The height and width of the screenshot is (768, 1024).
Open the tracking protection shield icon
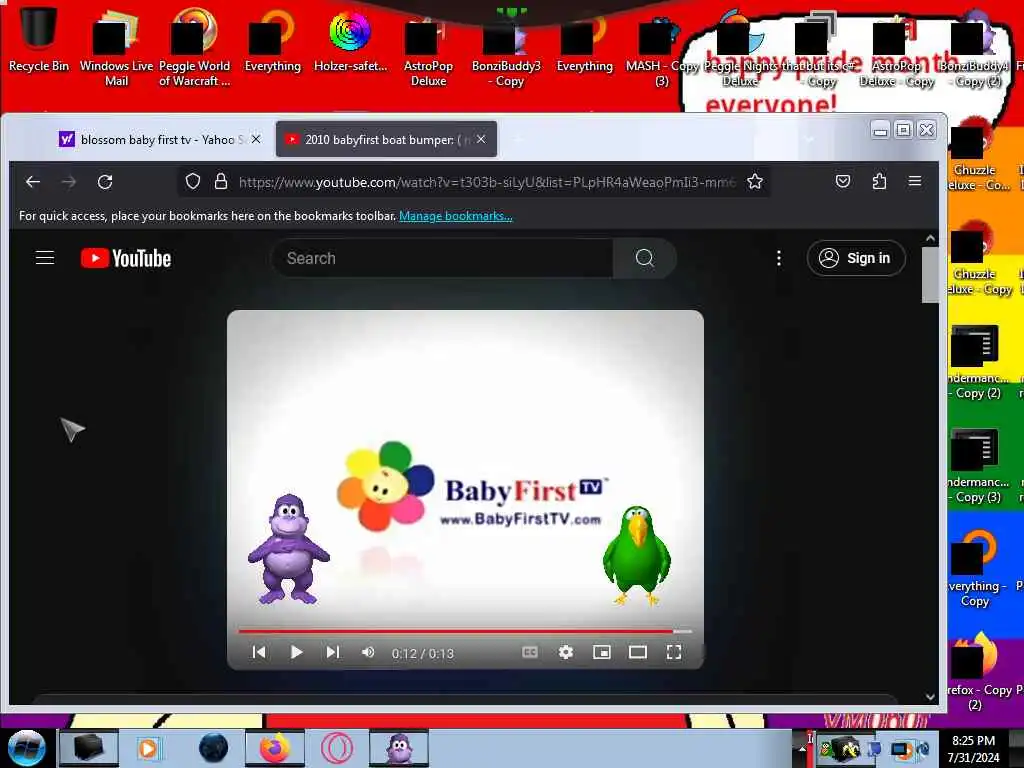pos(193,181)
